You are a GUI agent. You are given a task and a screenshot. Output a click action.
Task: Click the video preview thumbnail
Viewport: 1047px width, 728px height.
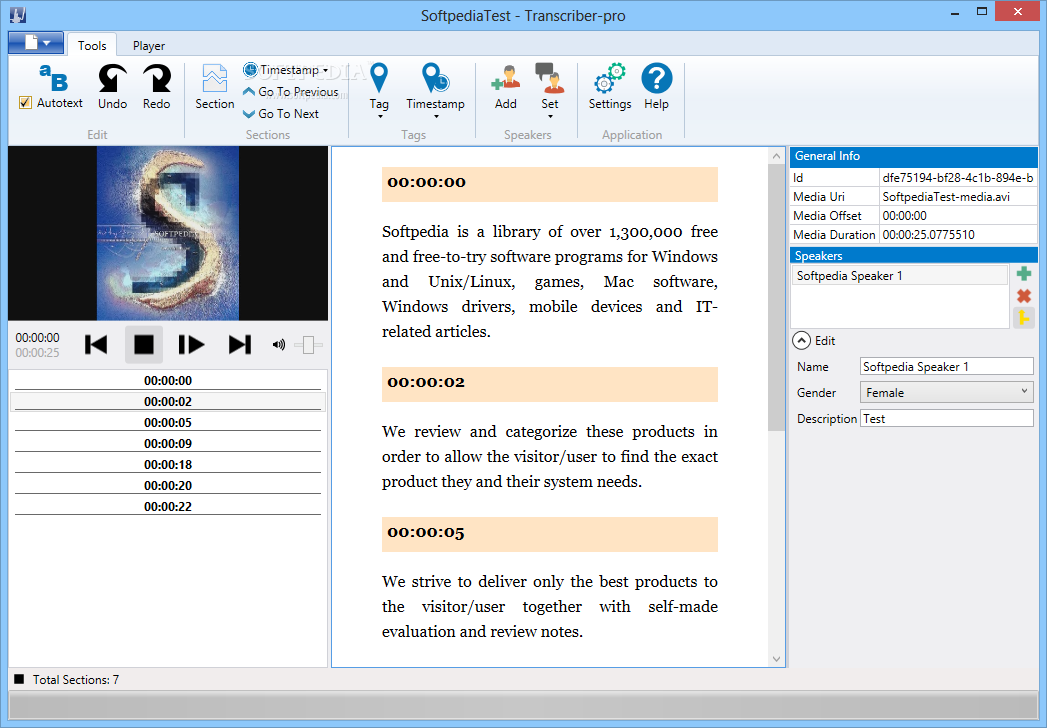[x=168, y=234]
